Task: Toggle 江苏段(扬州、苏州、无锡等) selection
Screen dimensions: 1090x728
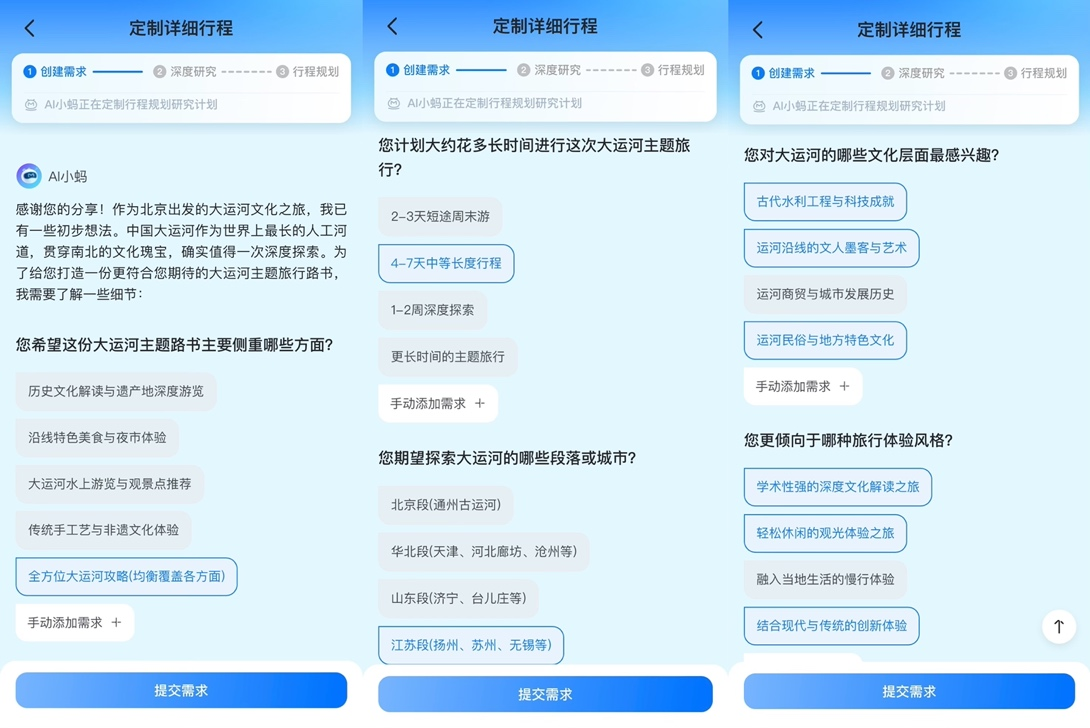Action: pyautogui.click(x=471, y=645)
